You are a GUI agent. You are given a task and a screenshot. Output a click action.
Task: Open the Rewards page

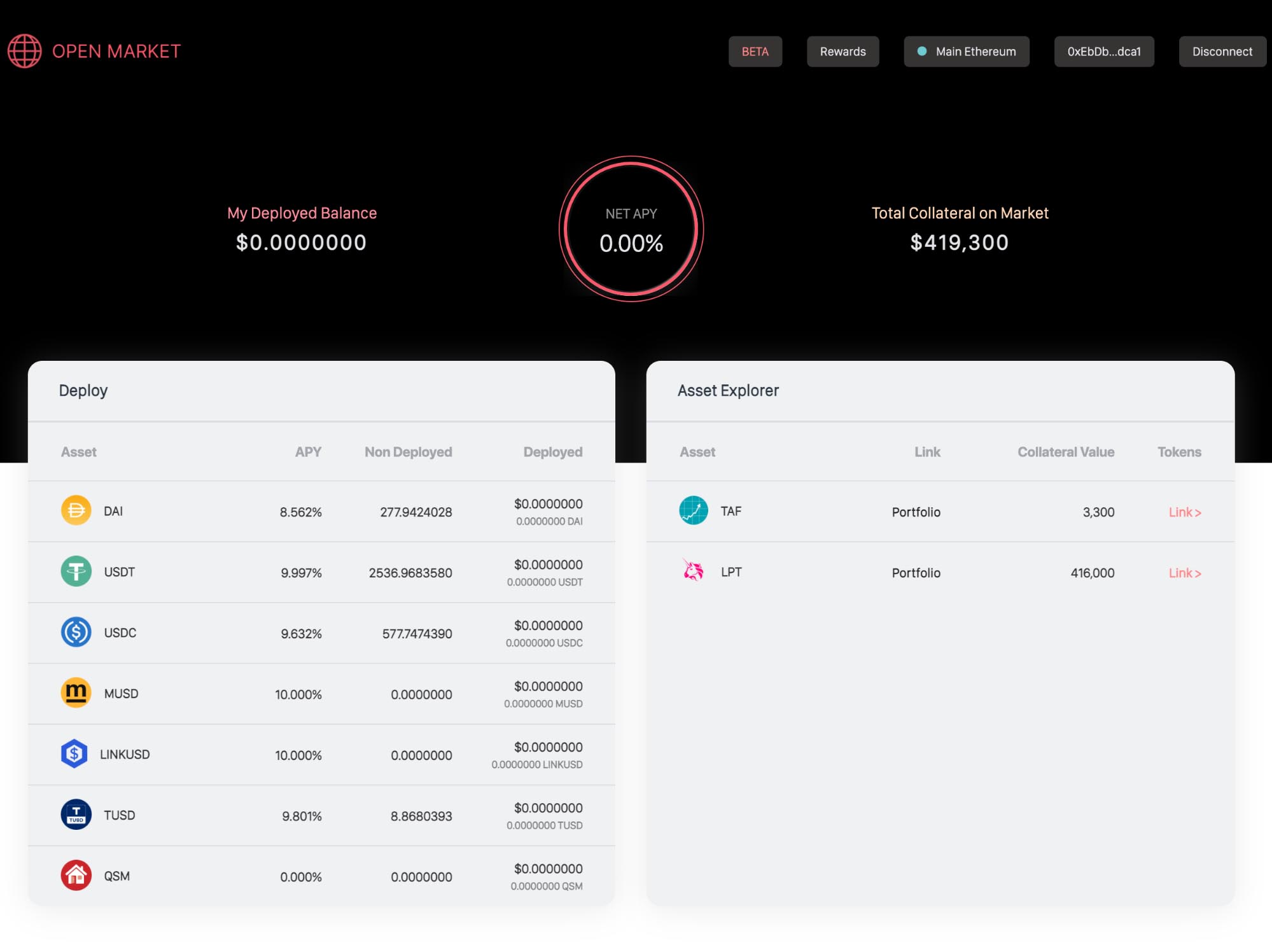[842, 52]
